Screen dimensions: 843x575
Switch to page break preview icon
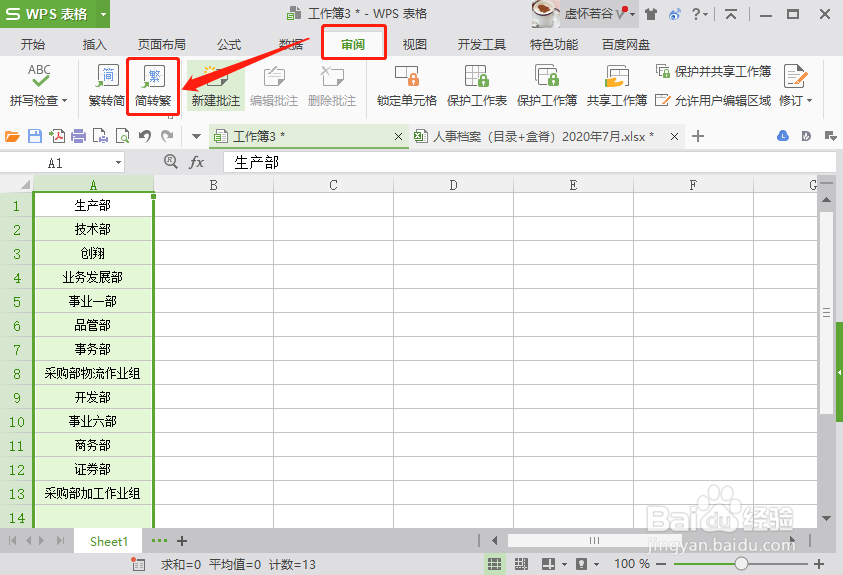(x=521, y=564)
